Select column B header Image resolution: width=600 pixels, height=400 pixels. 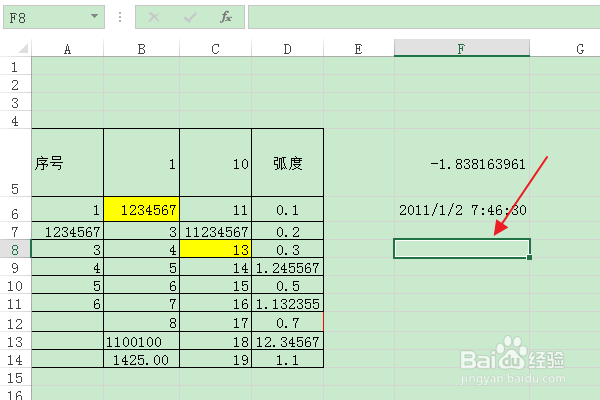coord(142,49)
